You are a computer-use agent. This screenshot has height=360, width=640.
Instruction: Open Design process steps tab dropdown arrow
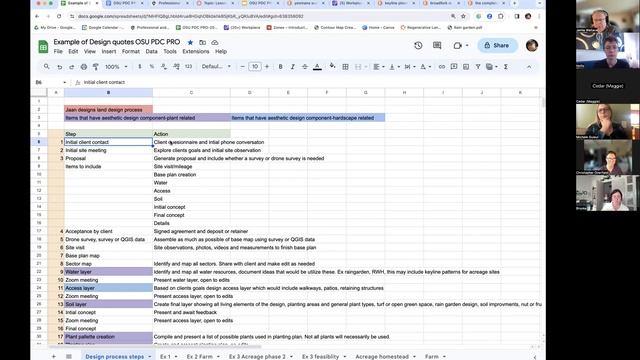(x=150, y=357)
